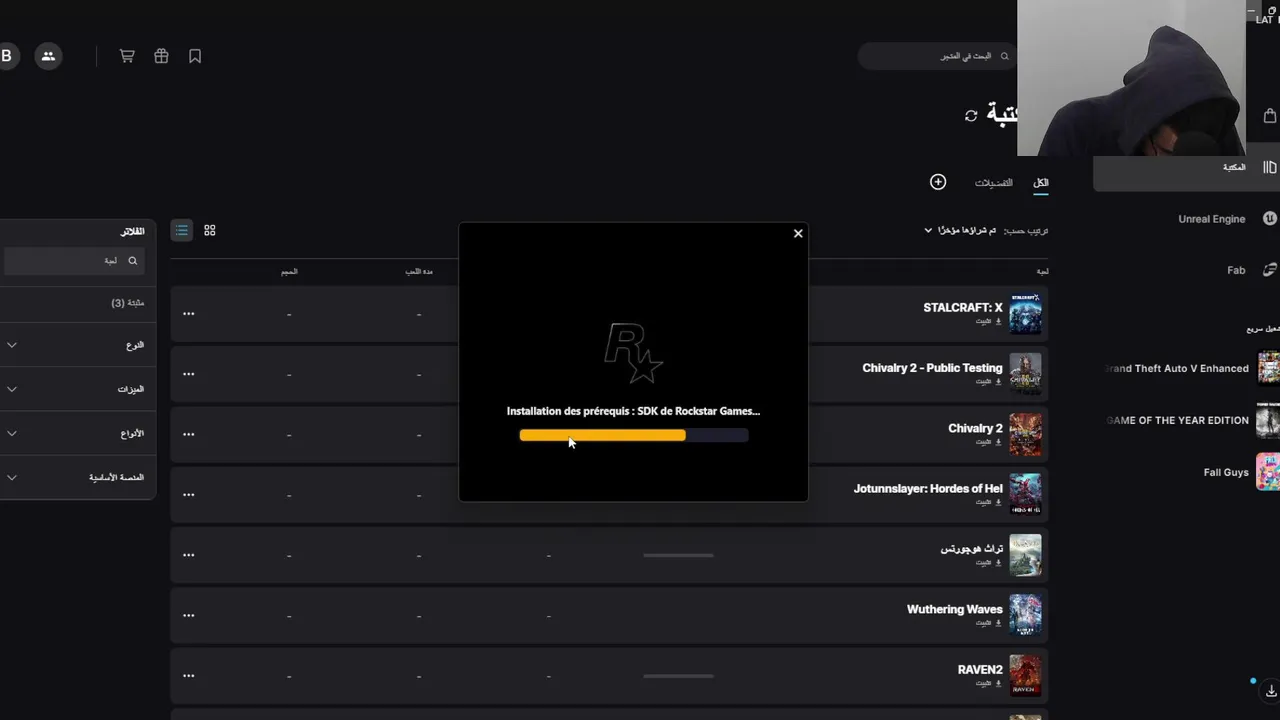This screenshot has height=720, width=1280.
Task: Click the install icon under STALCRAFT: X
Action: [x=998, y=322]
